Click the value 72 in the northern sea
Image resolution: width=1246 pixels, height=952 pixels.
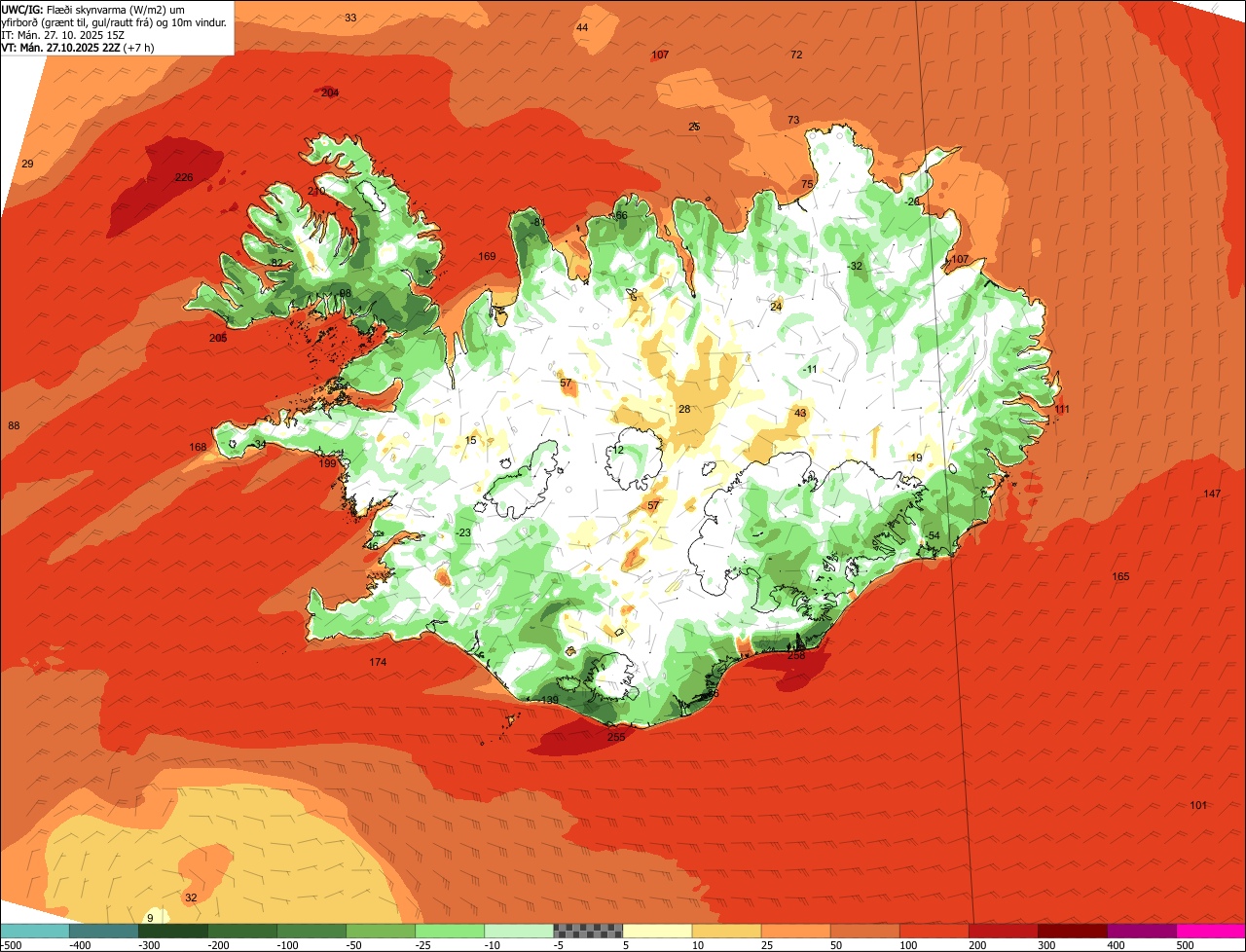796,55
